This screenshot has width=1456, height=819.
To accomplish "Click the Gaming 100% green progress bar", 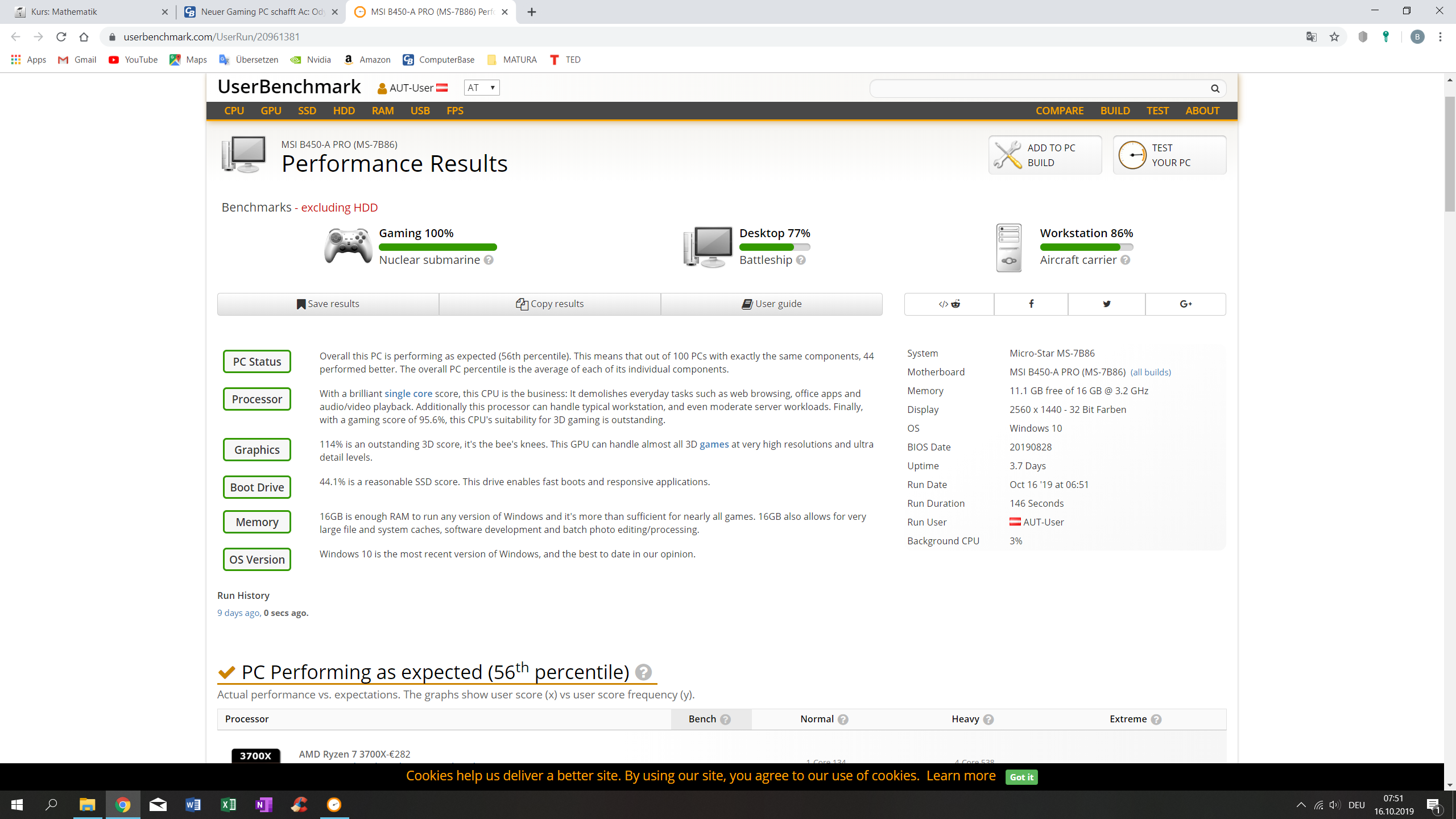I will point(437,247).
